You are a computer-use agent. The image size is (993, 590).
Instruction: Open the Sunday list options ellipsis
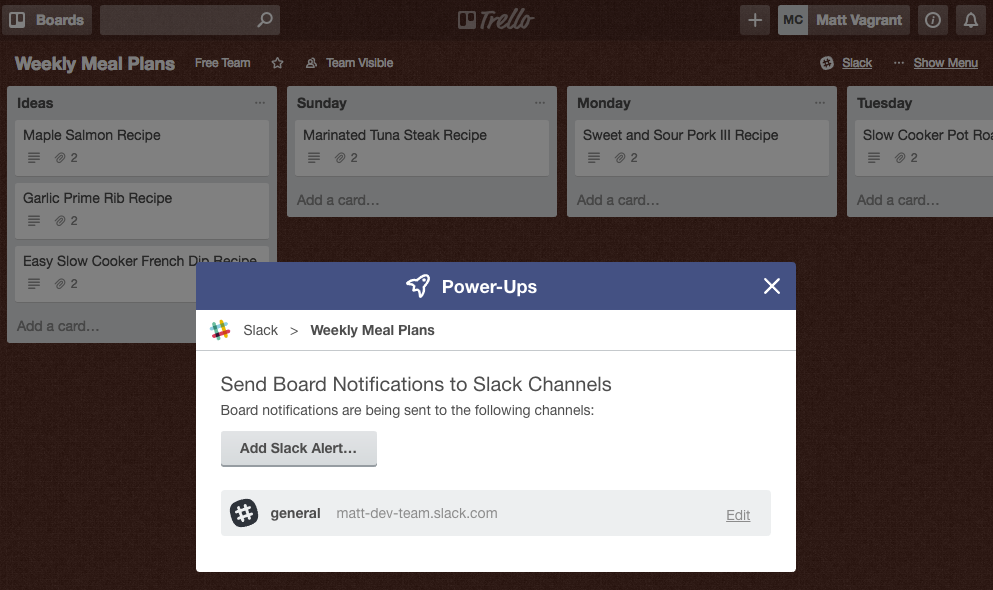[x=540, y=103]
